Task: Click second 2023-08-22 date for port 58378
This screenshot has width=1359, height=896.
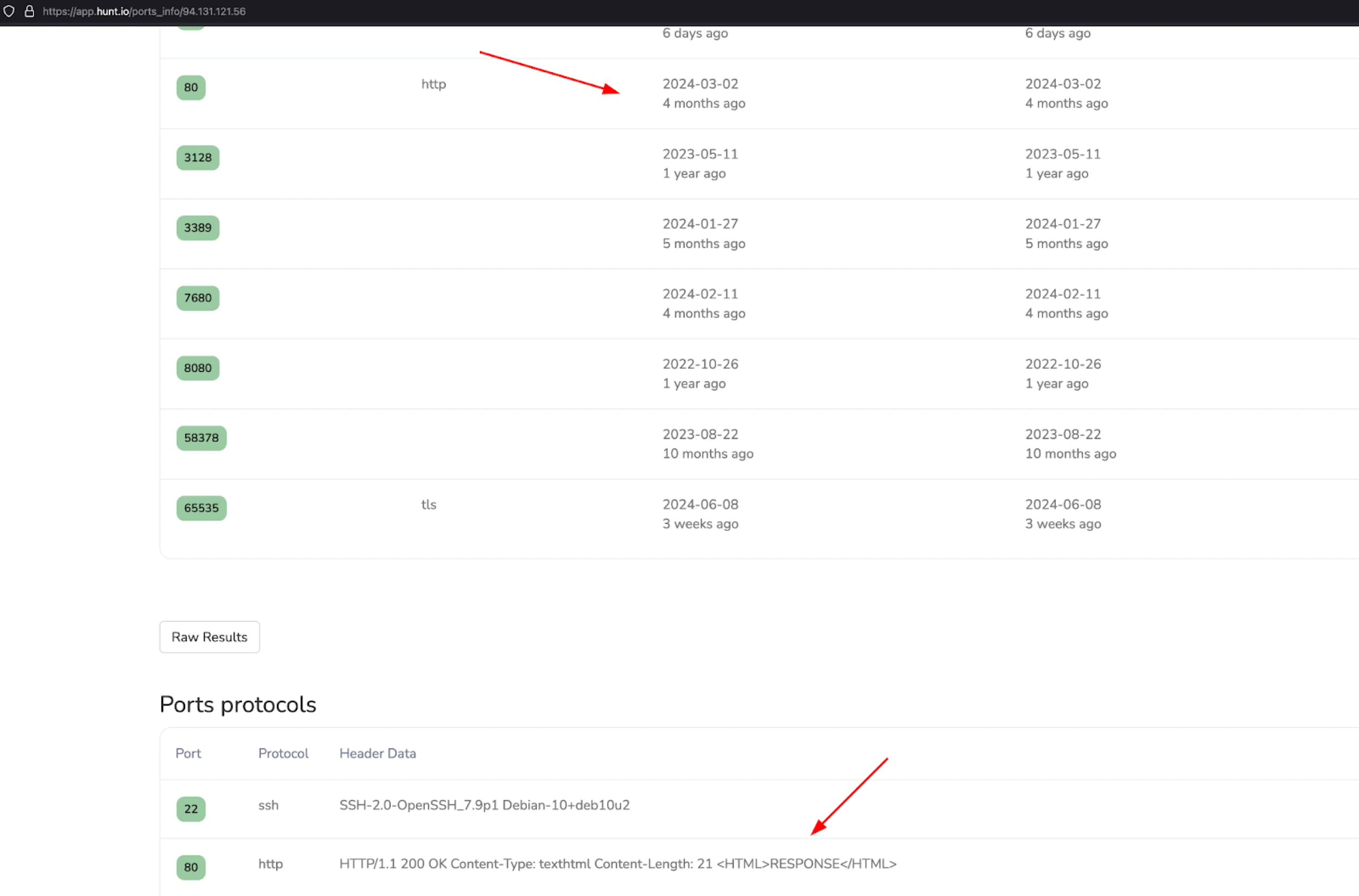Action: click(x=1062, y=434)
